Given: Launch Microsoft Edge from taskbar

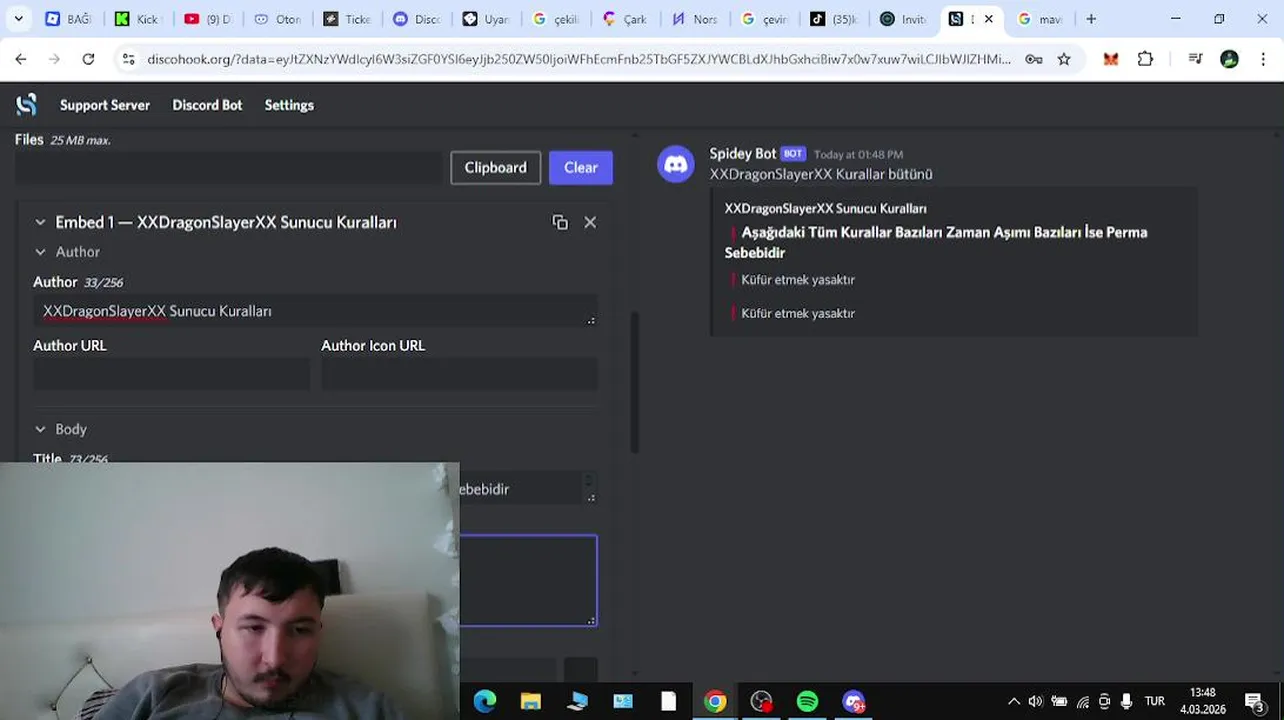Looking at the screenshot, I should point(485,701).
